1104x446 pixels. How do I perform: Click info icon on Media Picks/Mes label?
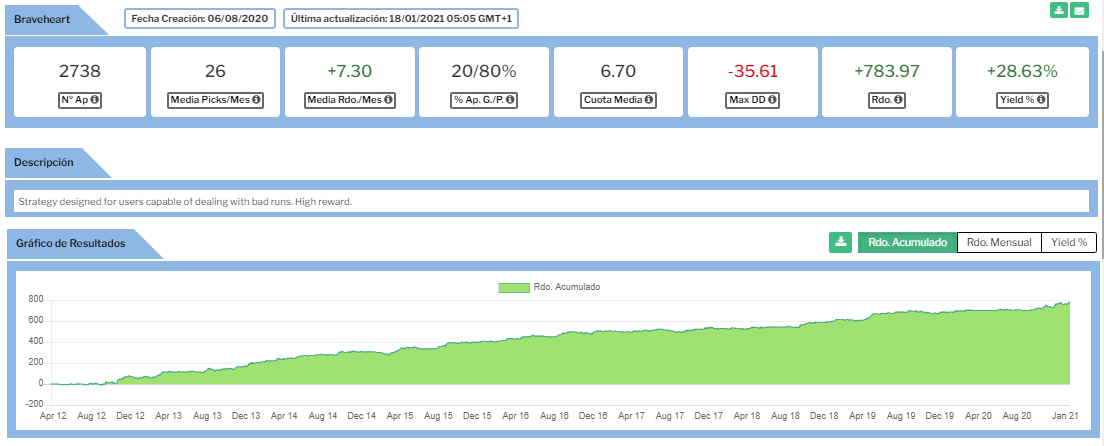pos(257,100)
